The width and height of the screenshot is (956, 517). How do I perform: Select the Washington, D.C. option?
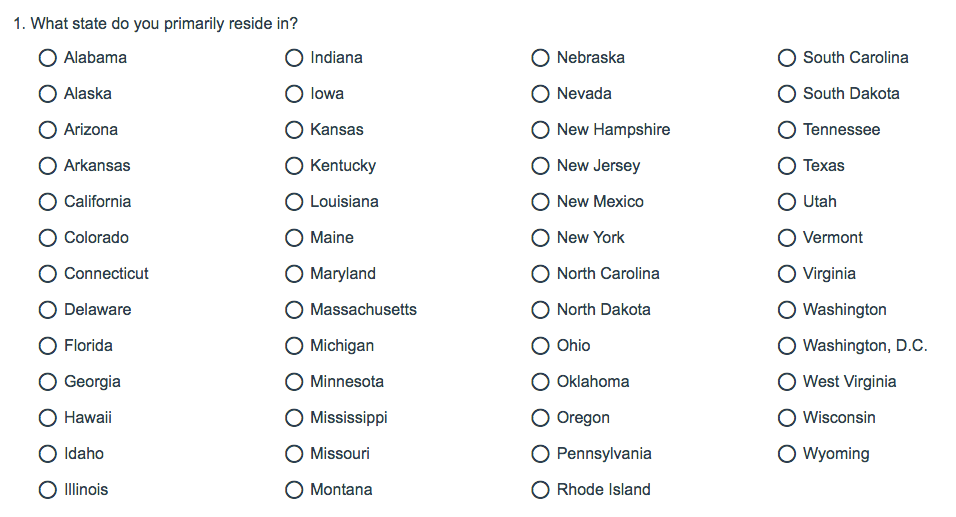(x=787, y=346)
